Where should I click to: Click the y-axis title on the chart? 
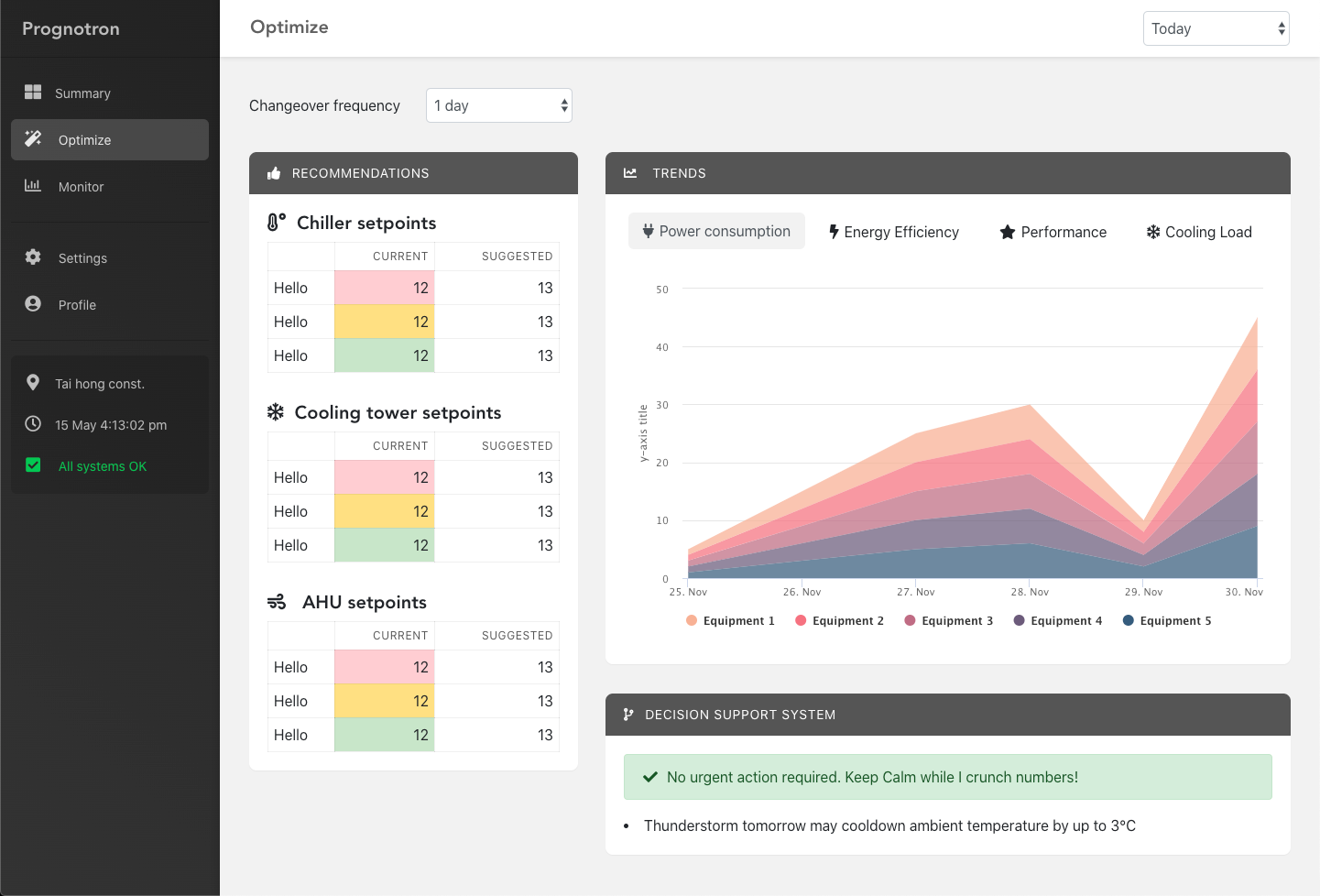pyautogui.click(x=643, y=433)
